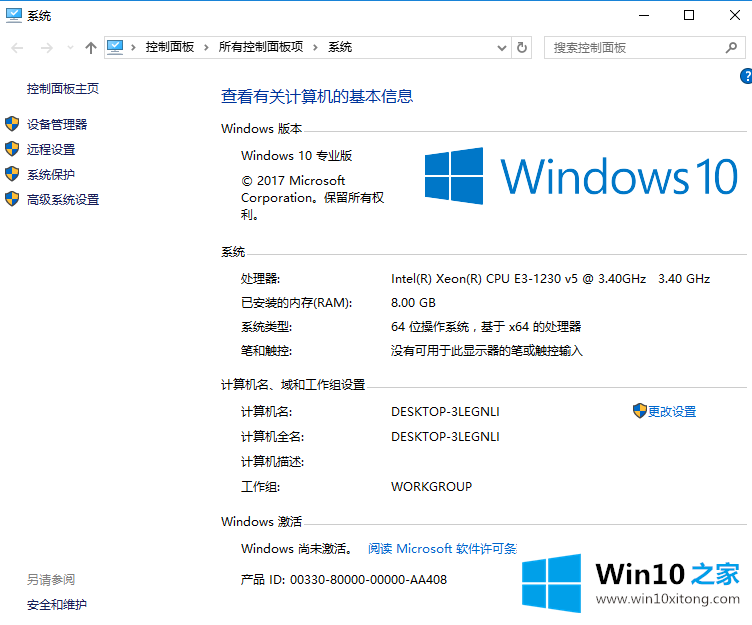Viewport: 752px width, 625px height.
Task: Open the 阅读 Microsoft 软件许可条款 link
Action: pos(442,548)
